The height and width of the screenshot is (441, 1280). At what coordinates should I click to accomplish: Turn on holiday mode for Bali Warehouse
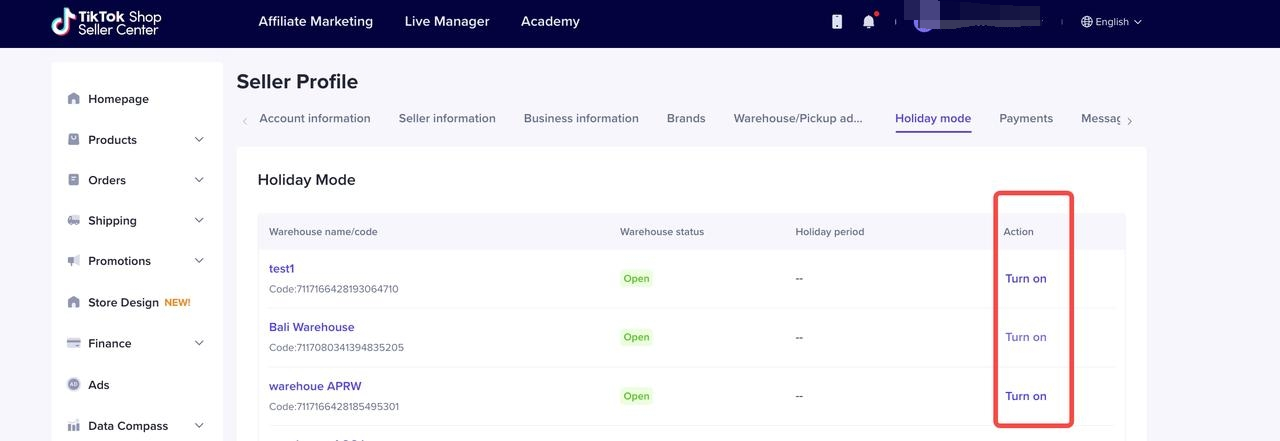point(1025,337)
